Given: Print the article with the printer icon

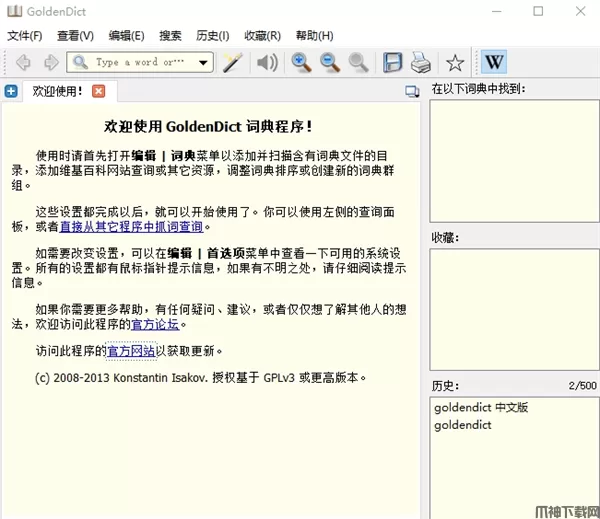Looking at the screenshot, I should [x=421, y=63].
